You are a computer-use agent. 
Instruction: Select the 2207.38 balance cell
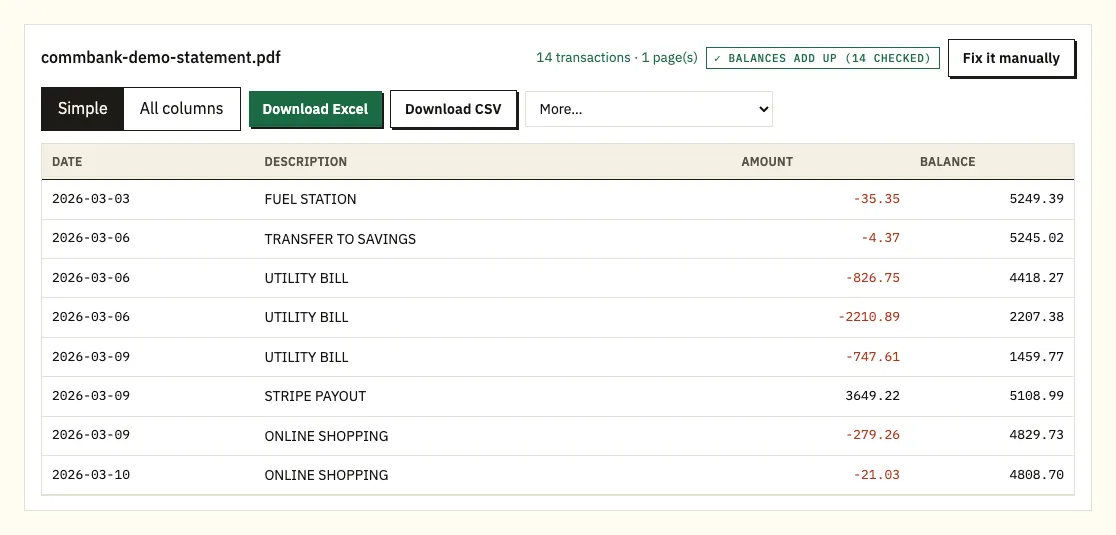click(1036, 317)
